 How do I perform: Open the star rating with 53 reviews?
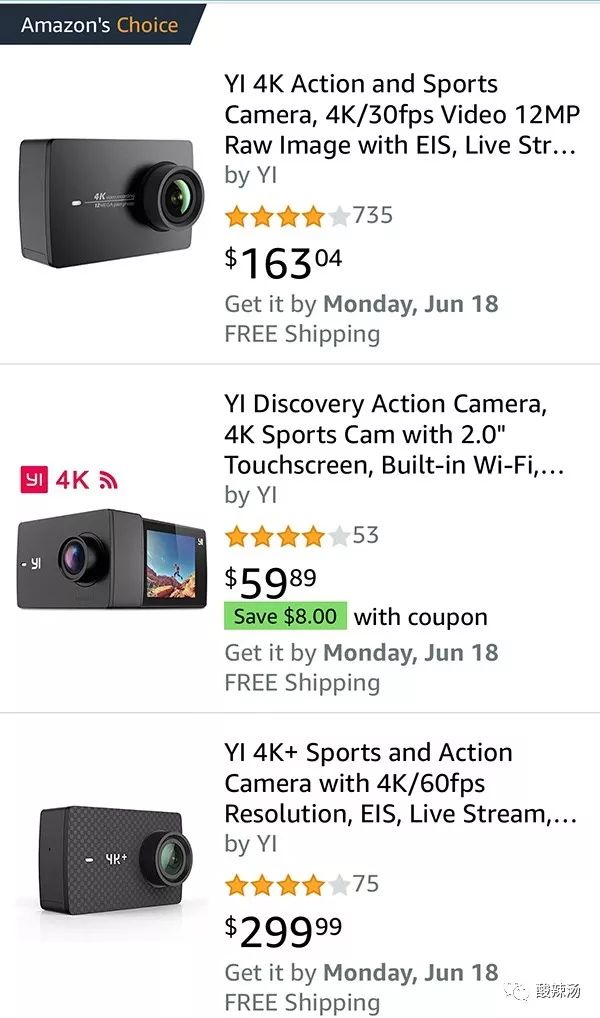[x=287, y=535]
